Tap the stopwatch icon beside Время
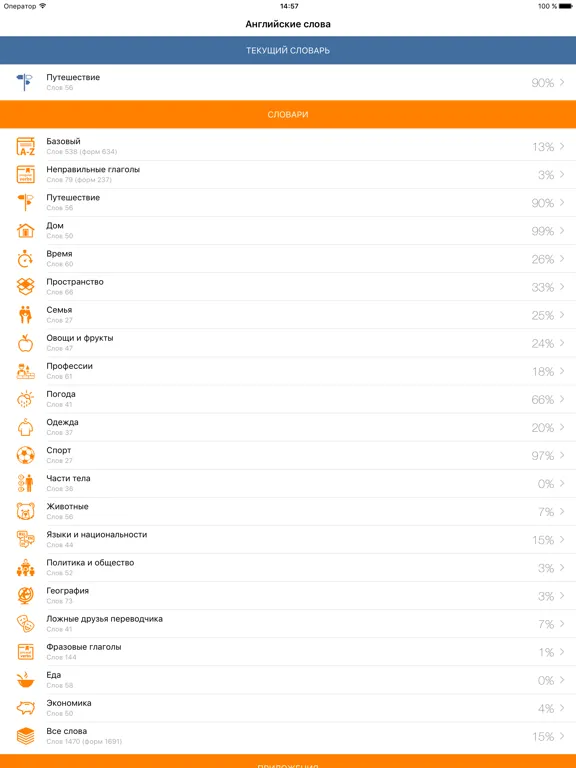This screenshot has height=768, width=576. [x=25, y=259]
